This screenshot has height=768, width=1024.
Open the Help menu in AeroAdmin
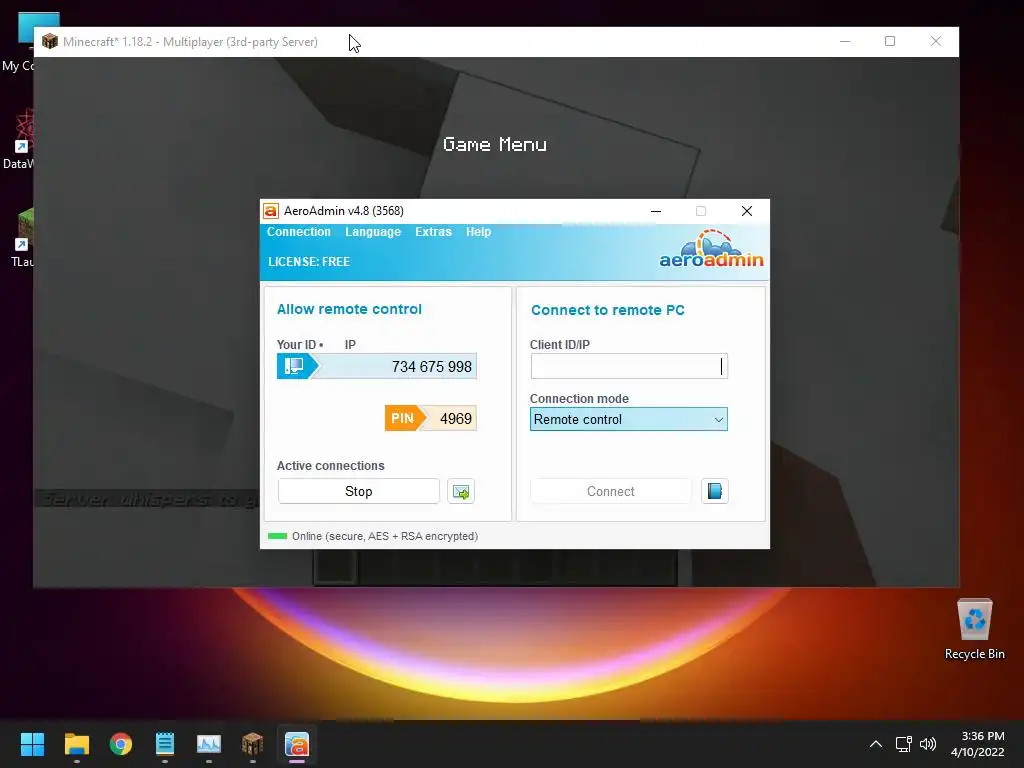tap(478, 232)
